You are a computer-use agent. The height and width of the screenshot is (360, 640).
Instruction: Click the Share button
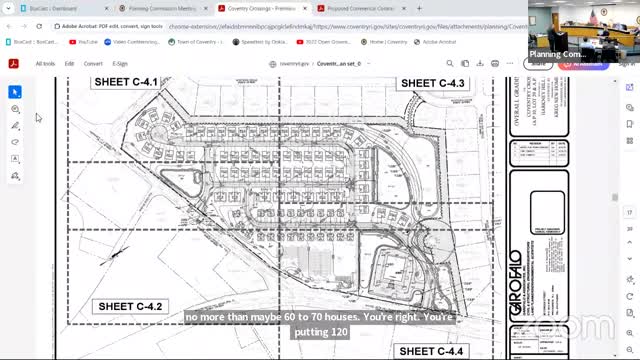click(x=538, y=64)
